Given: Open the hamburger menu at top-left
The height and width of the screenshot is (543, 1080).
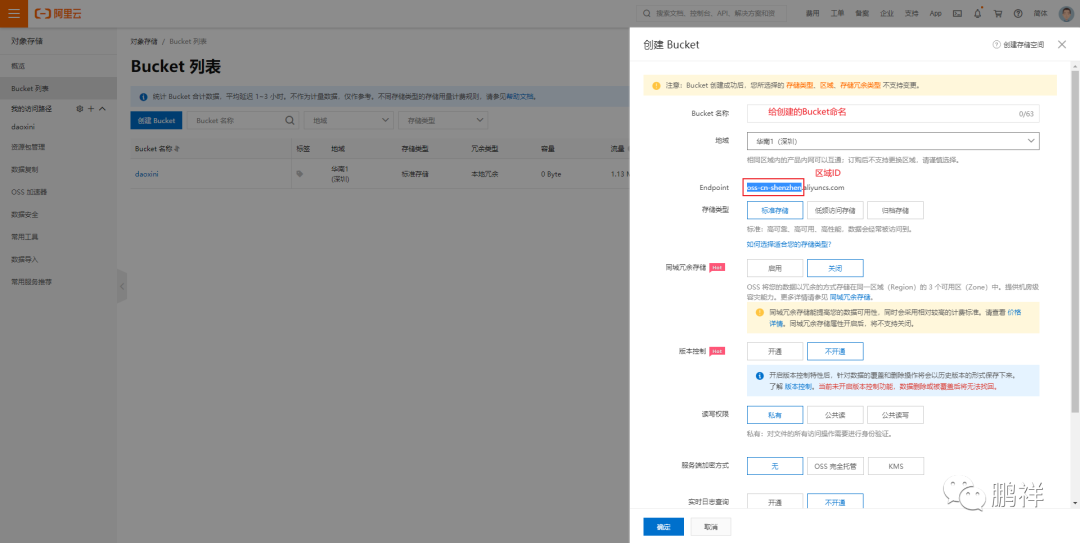Looking at the screenshot, I should (x=14, y=13).
